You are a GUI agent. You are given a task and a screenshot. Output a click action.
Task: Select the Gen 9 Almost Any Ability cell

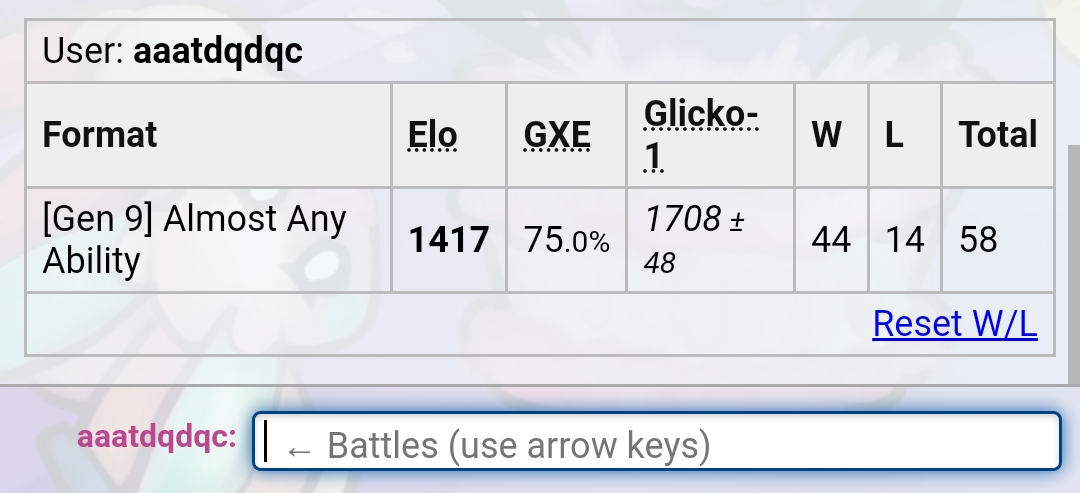click(209, 240)
